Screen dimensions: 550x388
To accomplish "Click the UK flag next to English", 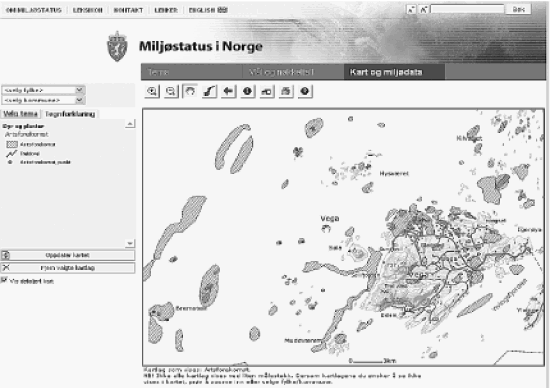I will 223,10.
